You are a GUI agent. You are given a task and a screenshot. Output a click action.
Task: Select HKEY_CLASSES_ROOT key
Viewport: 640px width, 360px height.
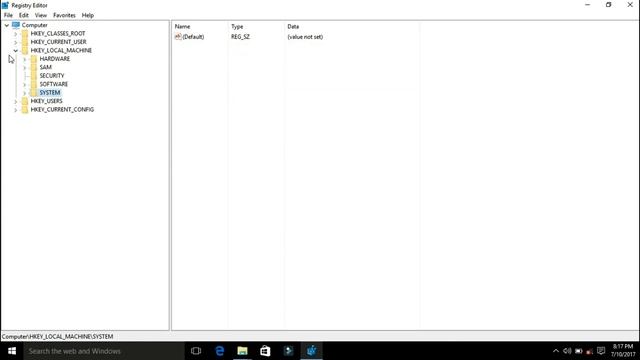pos(58,33)
